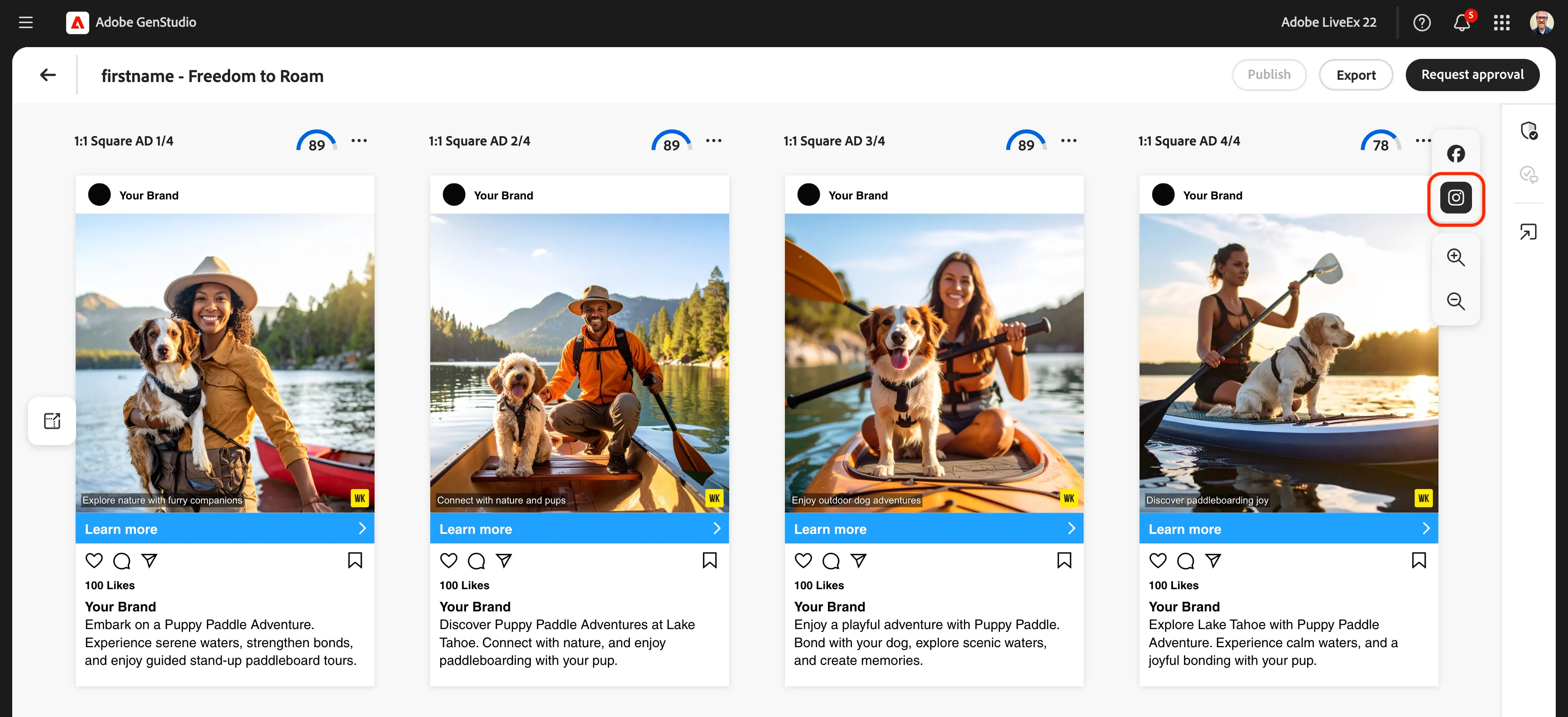Click the share icon on AD 3/4

(x=858, y=561)
